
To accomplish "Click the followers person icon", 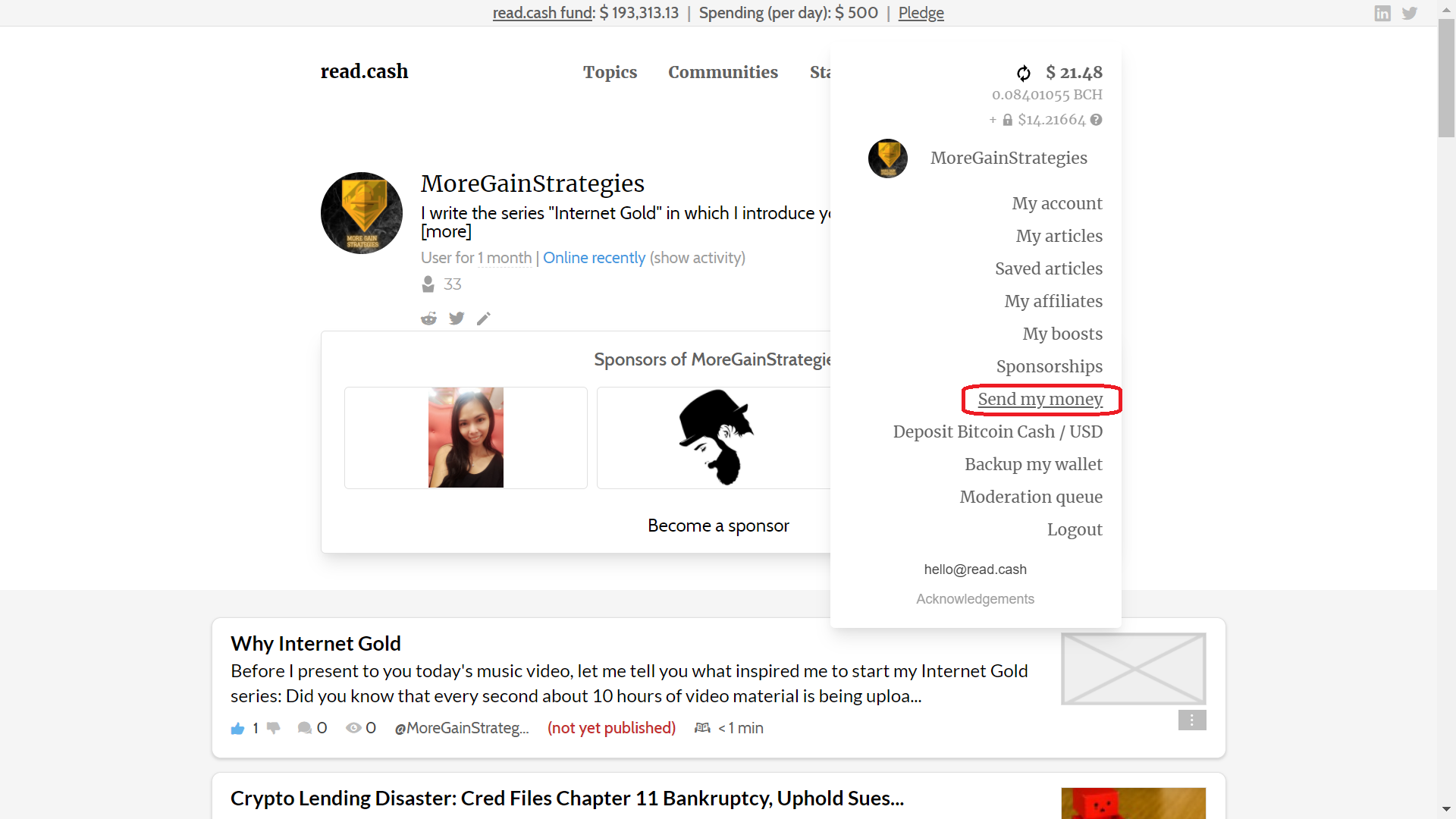I will [x=428, y=284].
